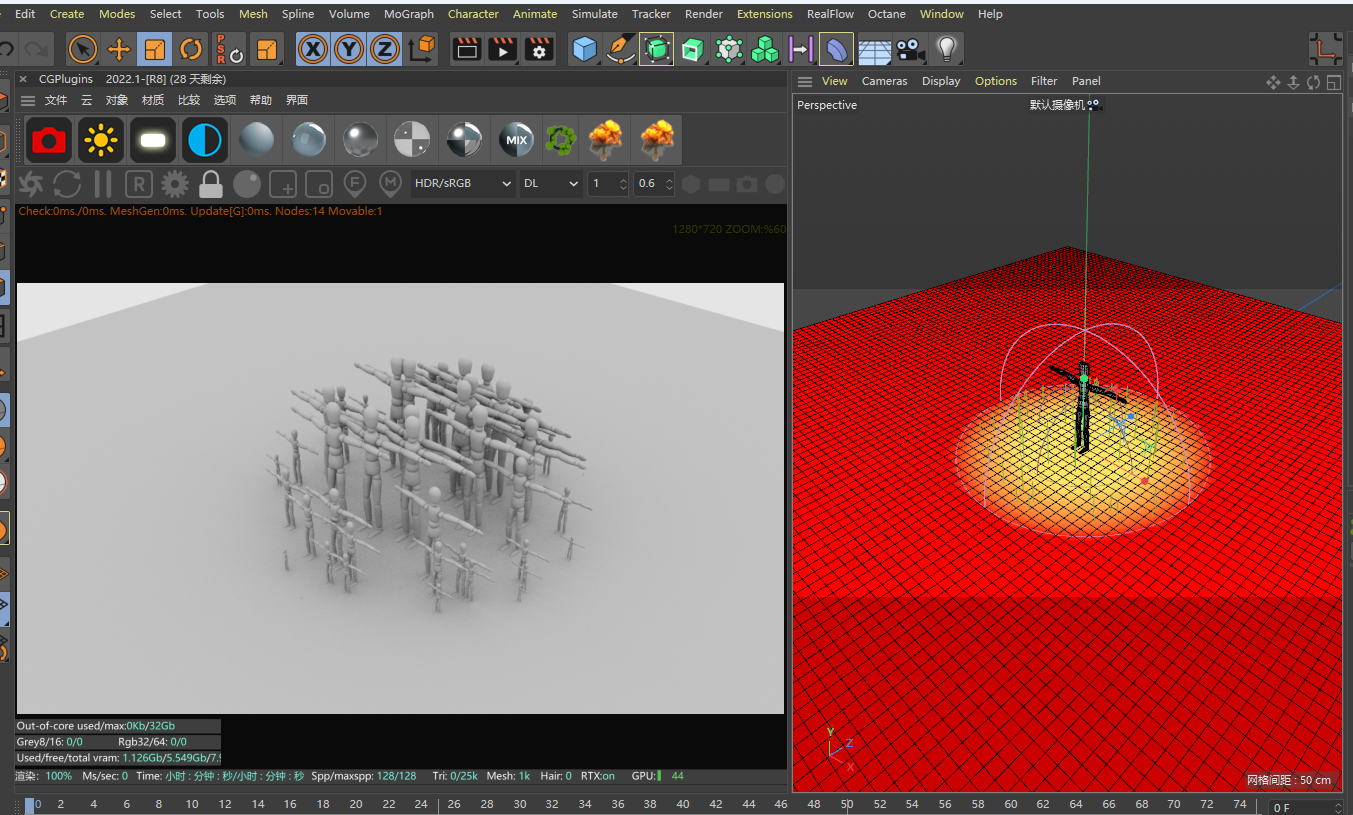Open the DL render mode dropdown

(551, 184)
